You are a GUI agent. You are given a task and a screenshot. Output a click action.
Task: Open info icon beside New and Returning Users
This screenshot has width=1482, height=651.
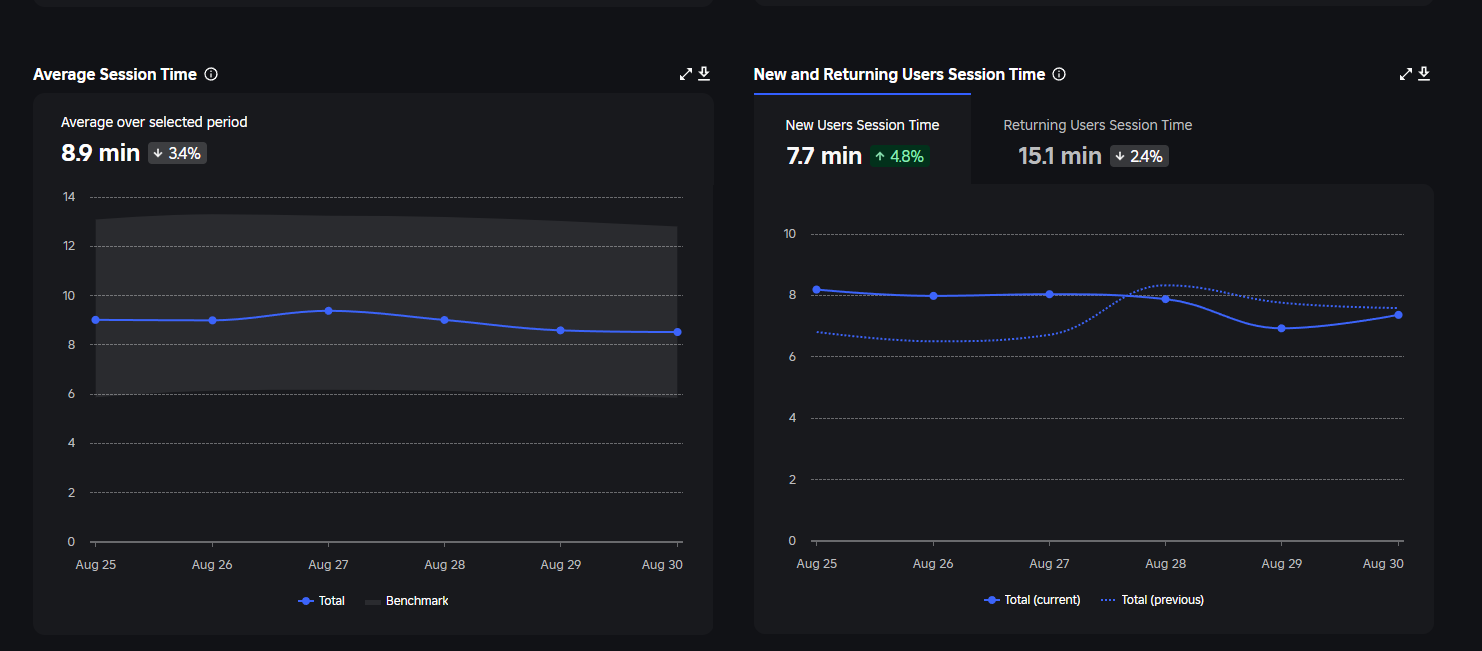[1059, 74]
